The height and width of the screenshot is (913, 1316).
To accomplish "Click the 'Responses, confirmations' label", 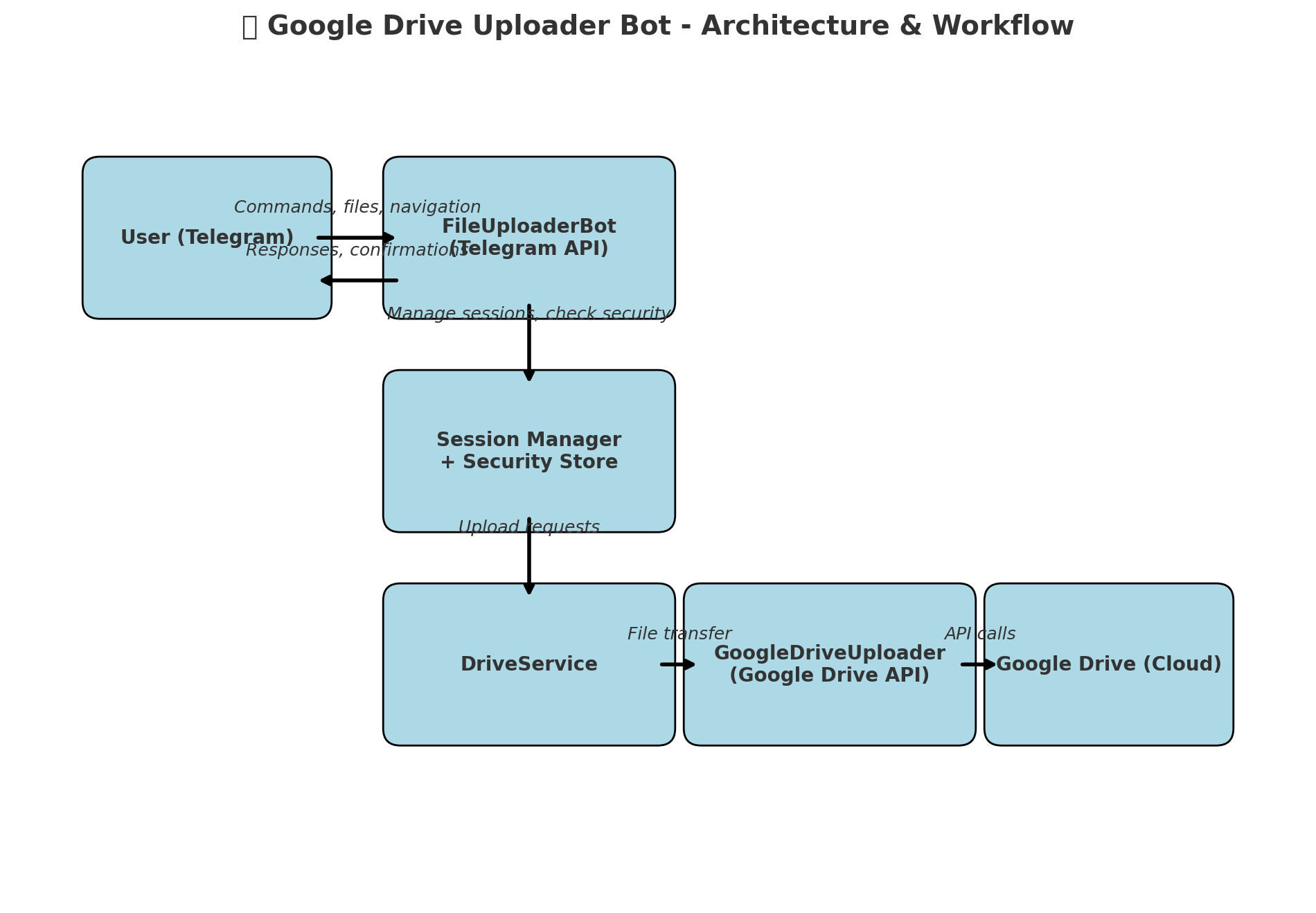I will pos(357,250).
